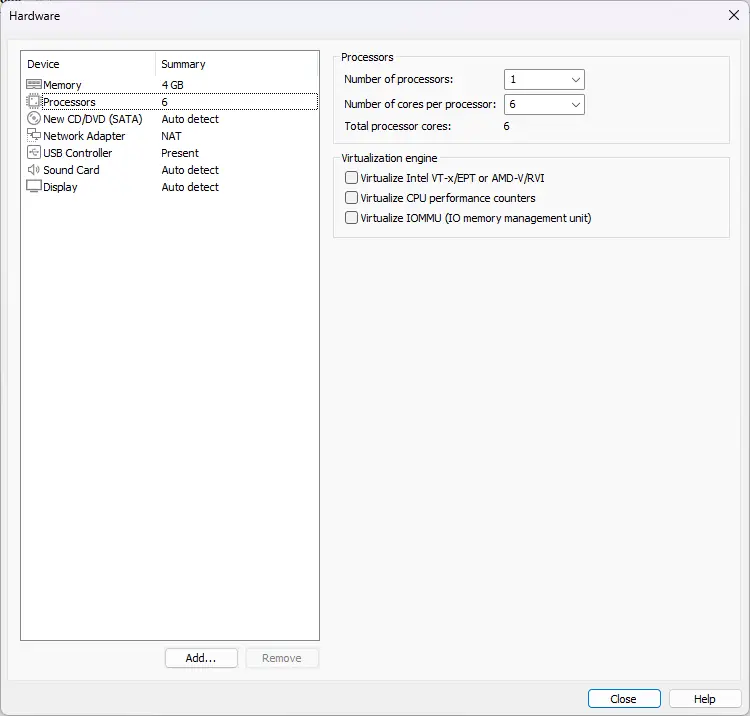750x716 pixels.
Task: Click Auto detect for Sound Card
Action: point(190,170)
